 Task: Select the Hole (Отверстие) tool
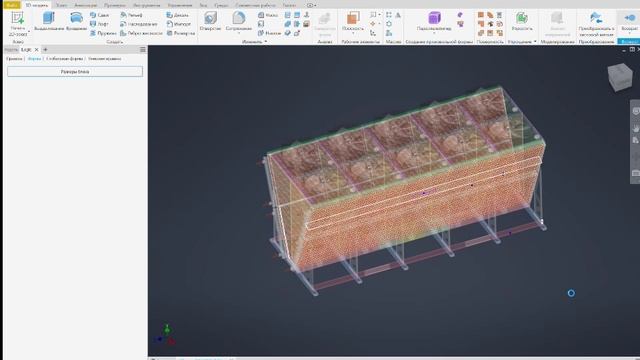point(210,21)
